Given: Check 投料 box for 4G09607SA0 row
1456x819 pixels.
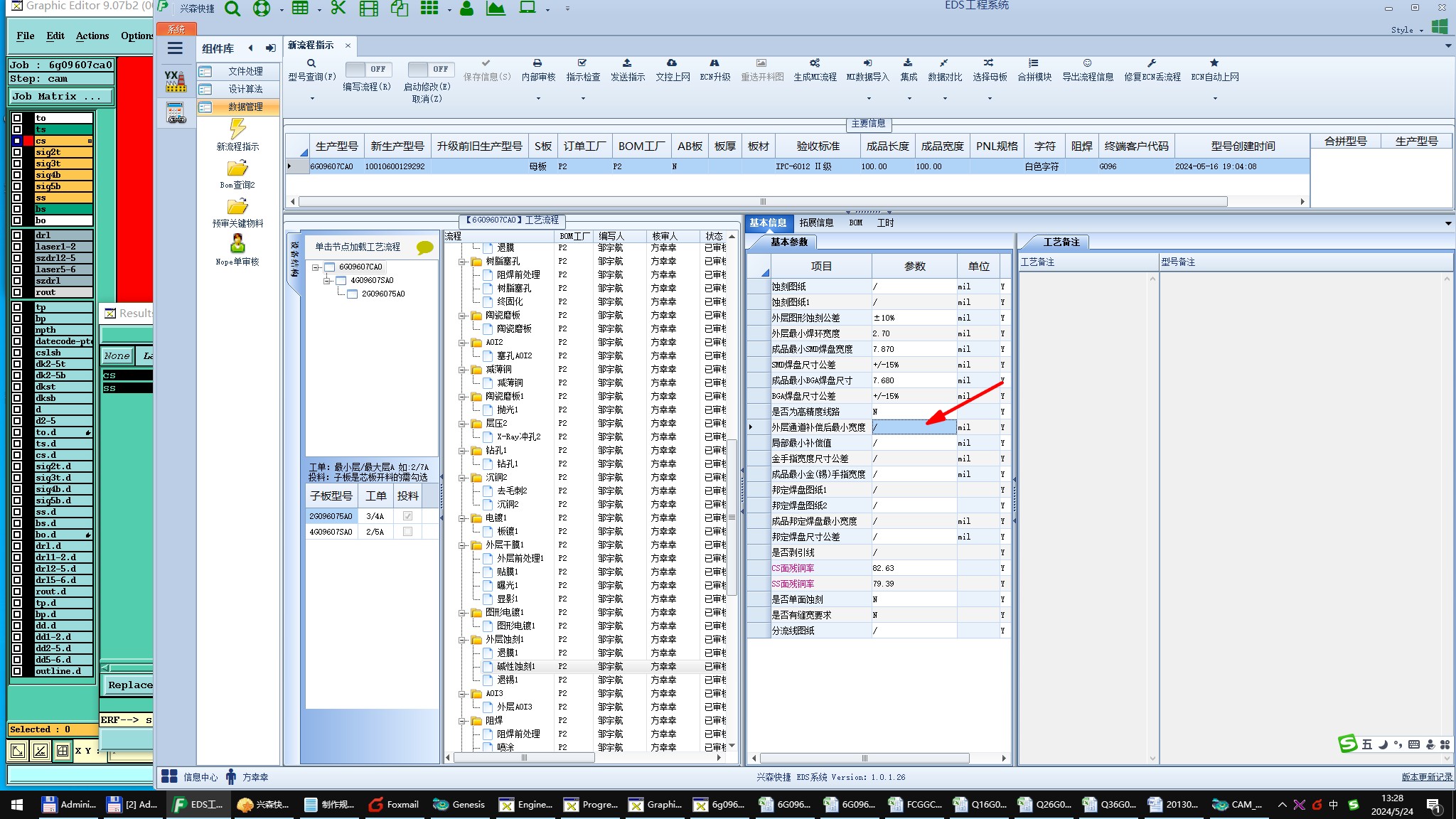Looking at the screenshot, I should click(407, 532).
